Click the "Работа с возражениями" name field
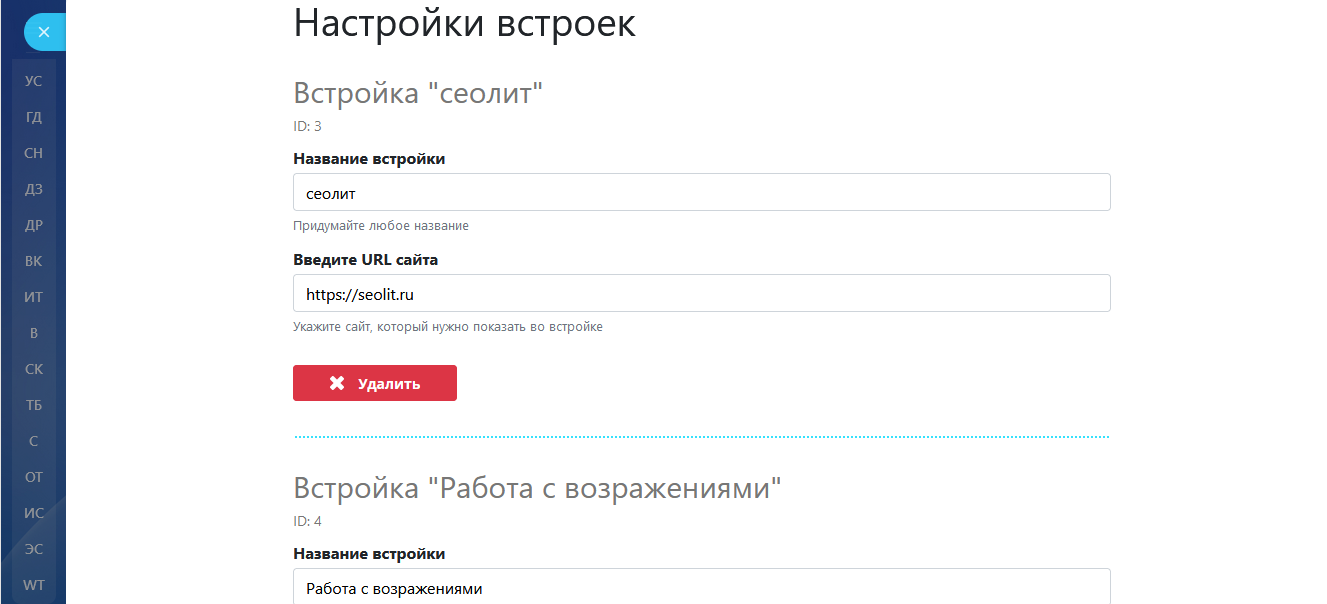 pyautogui.click(x=701, y=587)
